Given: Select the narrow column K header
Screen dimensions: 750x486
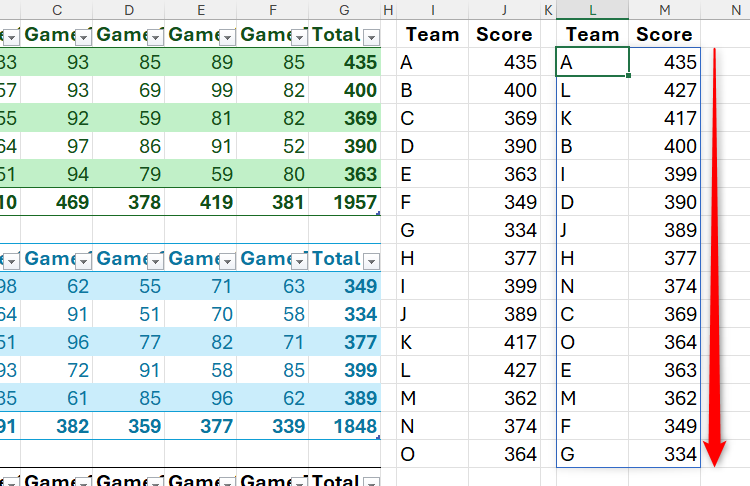Looking at the screenshot, I should tap(548, 9).
